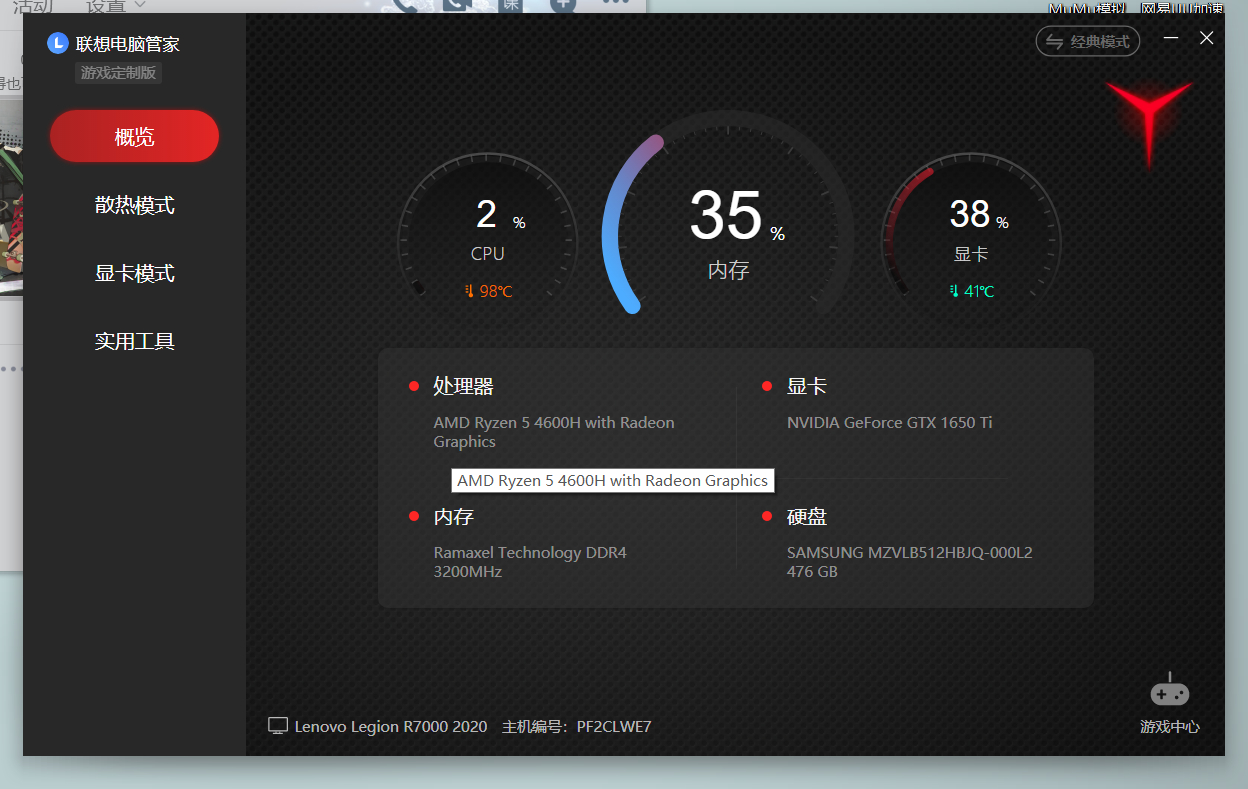Click the 主机编号 PF2CLWE7 serial text
The image size is (1248, 789).
576,726
